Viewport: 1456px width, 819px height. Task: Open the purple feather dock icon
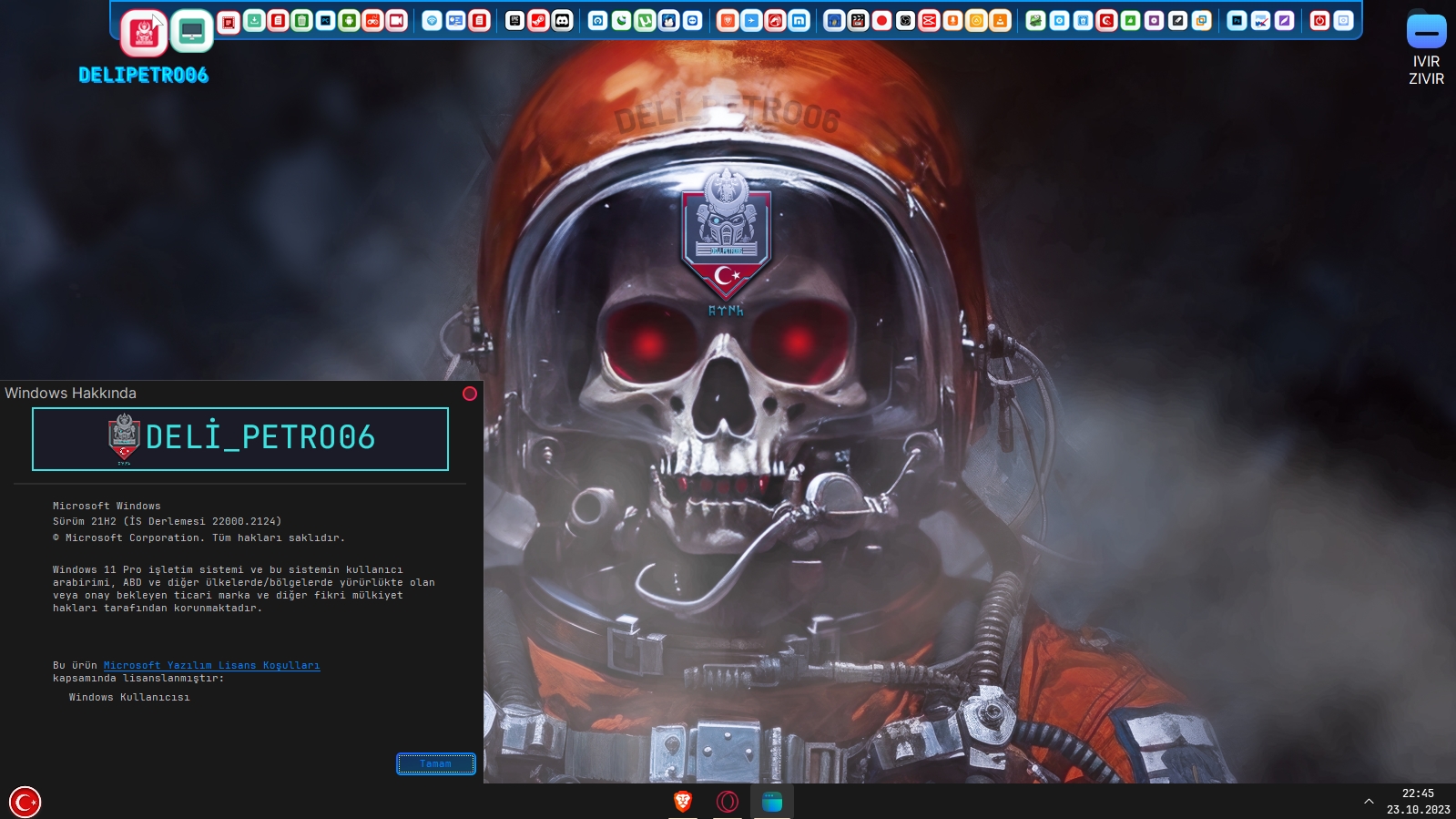[x=1284, y=20]
